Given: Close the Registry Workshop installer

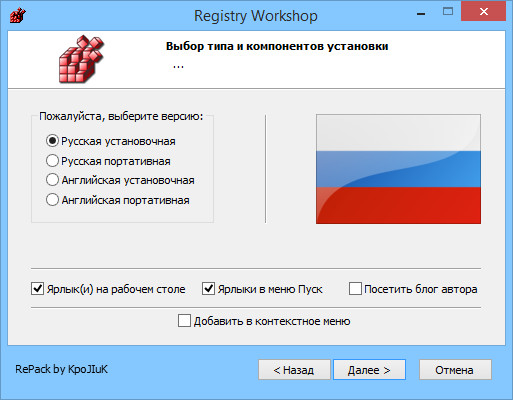Looking at the screenshot, I should pyautogui.click(x=483, y=12).
